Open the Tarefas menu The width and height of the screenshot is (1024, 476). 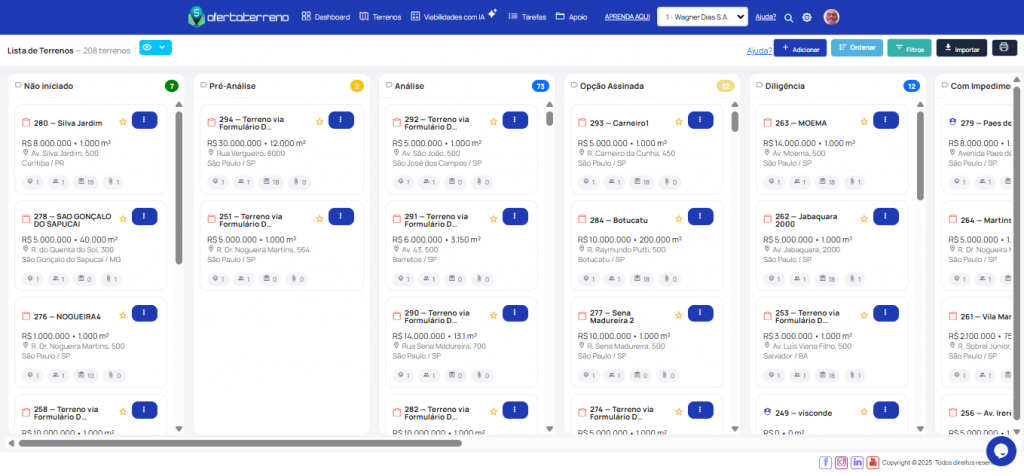click(527, 17)
